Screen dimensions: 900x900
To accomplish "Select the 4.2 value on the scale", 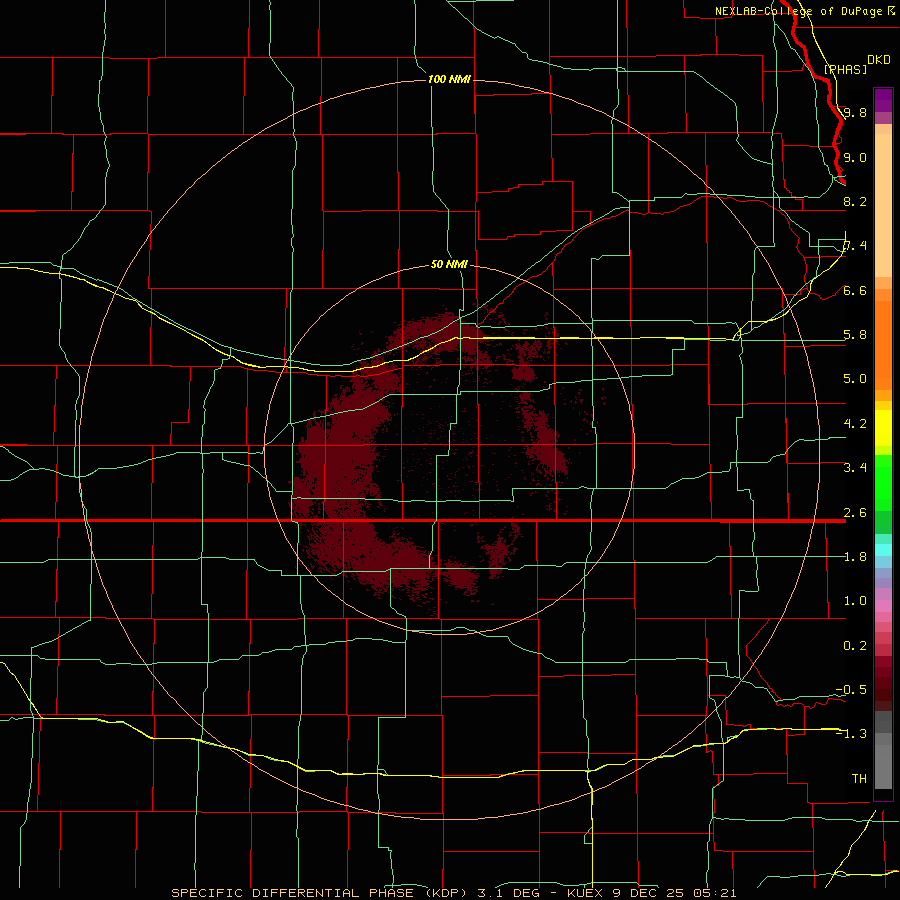I will click(x=855, y=423).
